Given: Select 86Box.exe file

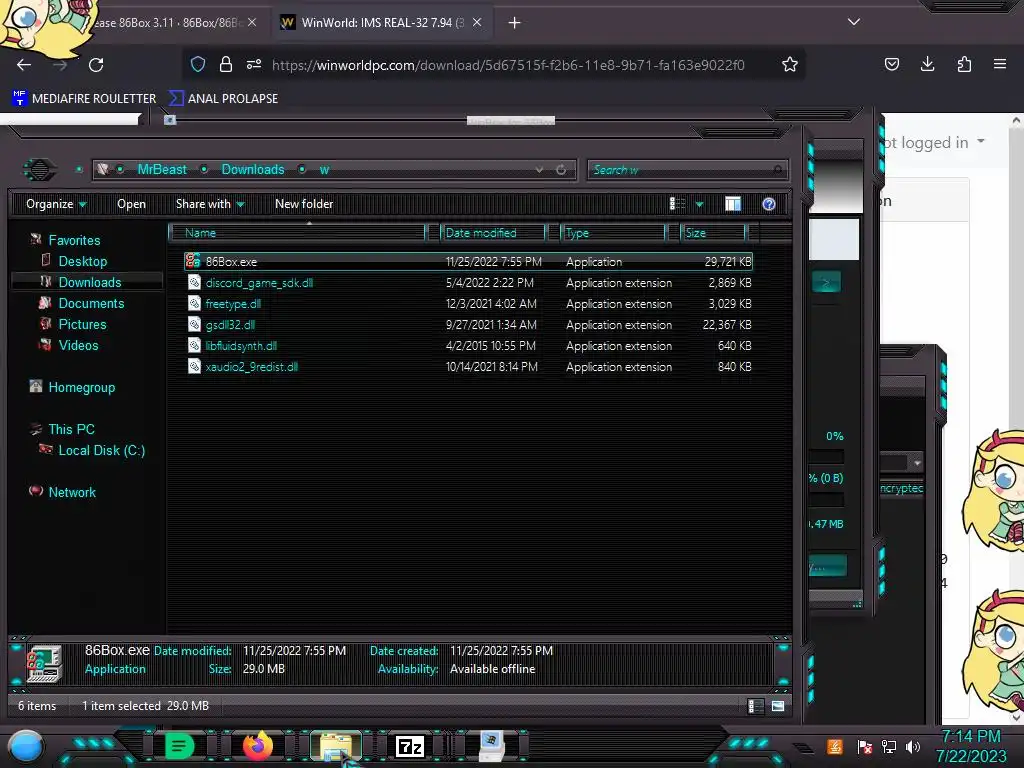Looking at the screenshot, I should pos(468,262).
